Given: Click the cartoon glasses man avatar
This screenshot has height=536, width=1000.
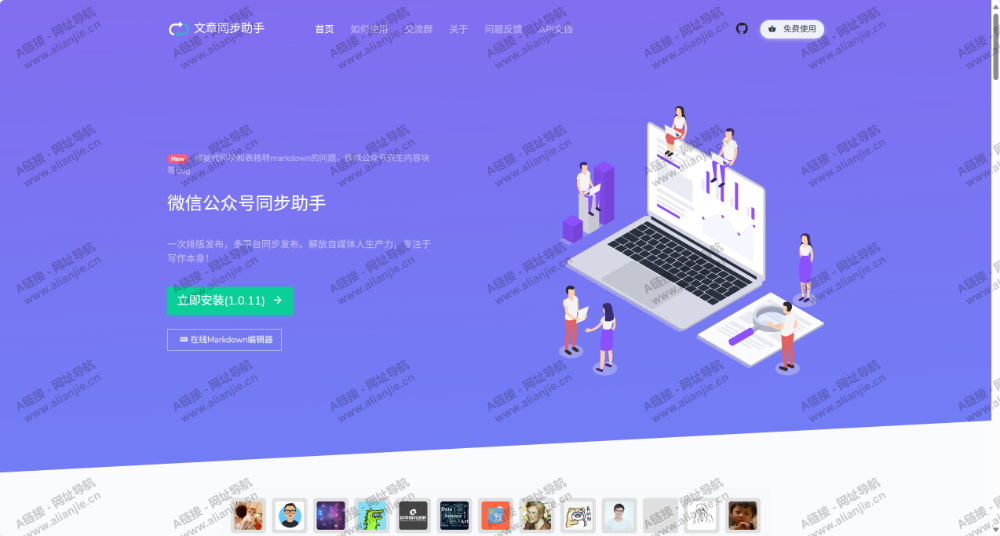Looking at the screenshot, I should click(290, 516).
